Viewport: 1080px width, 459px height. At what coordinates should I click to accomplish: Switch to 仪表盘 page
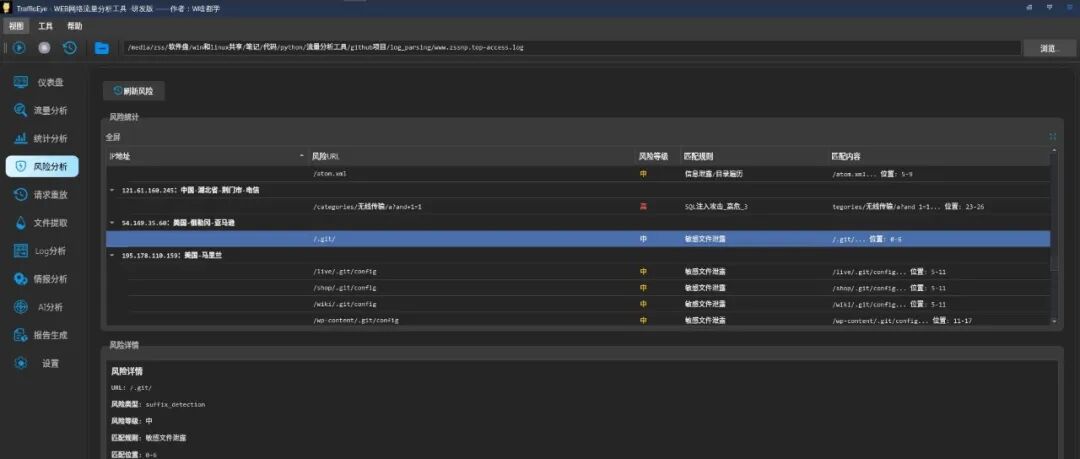tap(42, 83)
